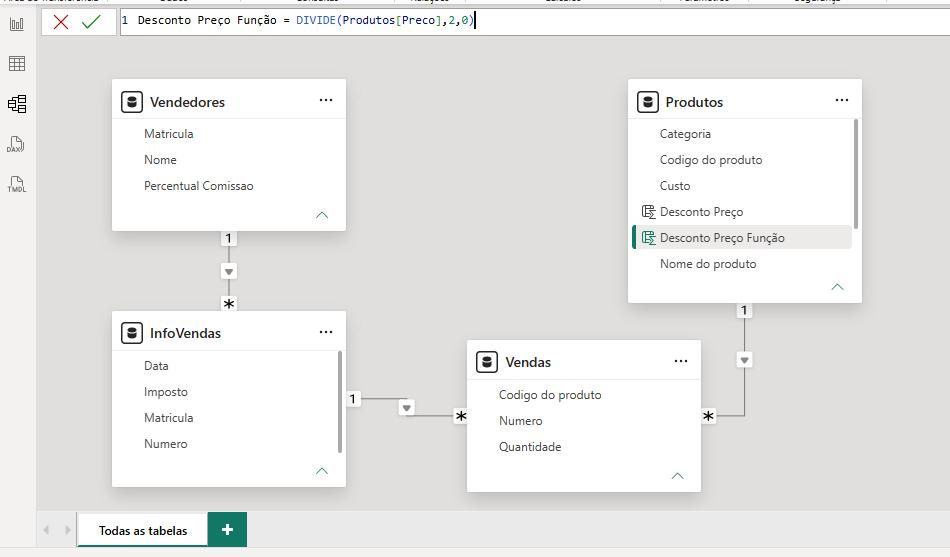
Task: Select Percentual Comissao field
Action: click(x=198, y=186)
